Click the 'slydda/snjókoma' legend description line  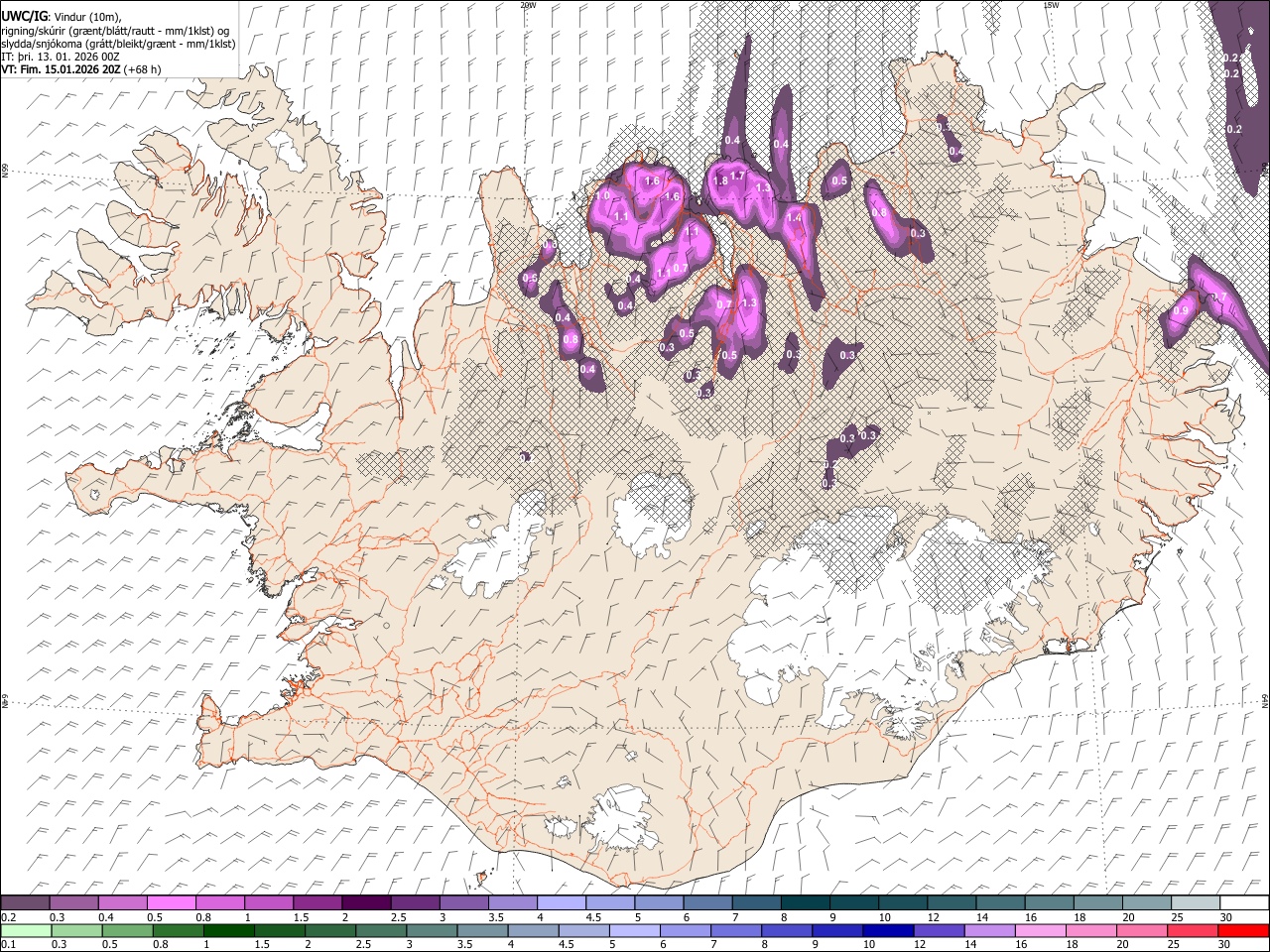pos(118,44)
